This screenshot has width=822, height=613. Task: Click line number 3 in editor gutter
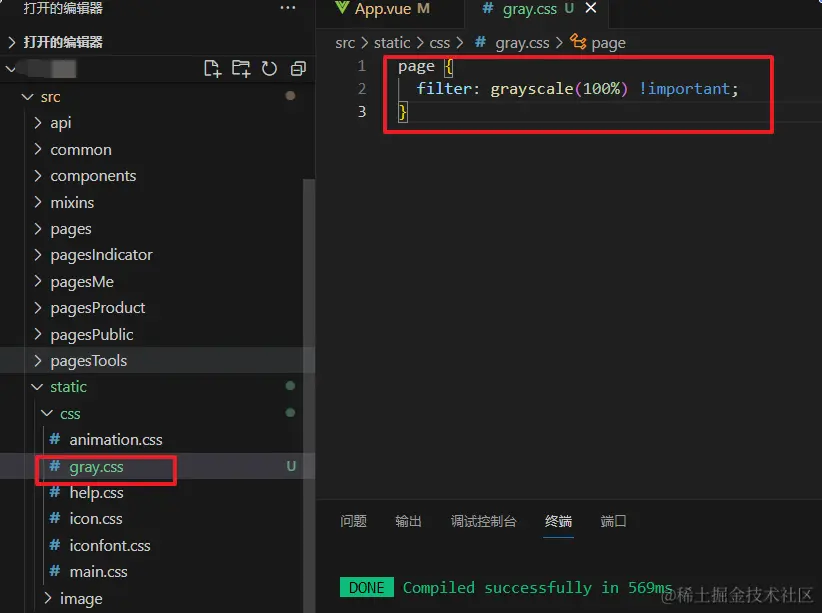click(362, 112)
